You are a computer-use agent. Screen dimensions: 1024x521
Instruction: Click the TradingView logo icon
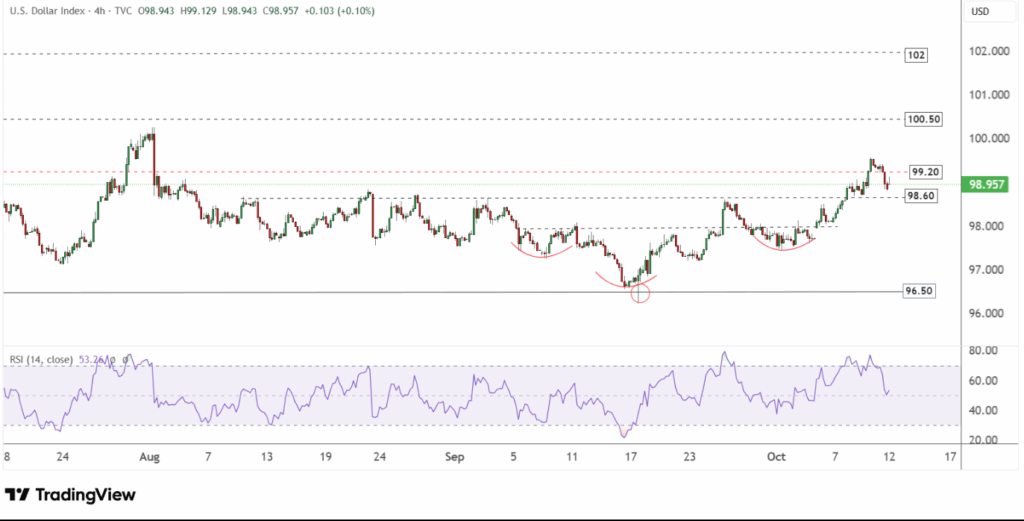pyautogui.click(x=17, y=495)
